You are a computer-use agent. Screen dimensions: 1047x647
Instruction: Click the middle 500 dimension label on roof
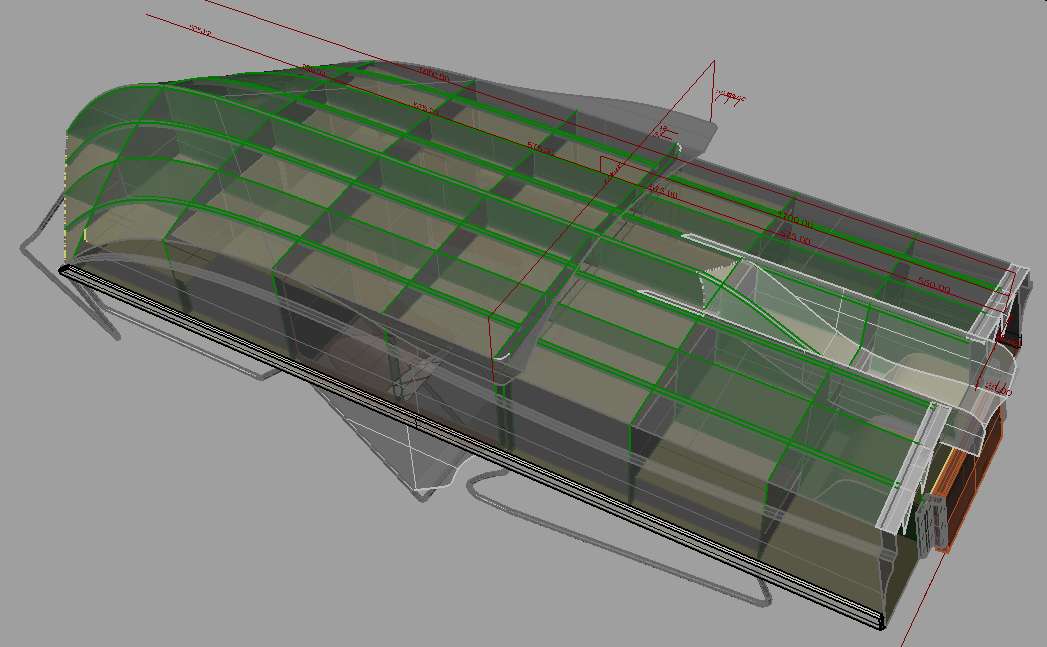[x=540, y=148]
